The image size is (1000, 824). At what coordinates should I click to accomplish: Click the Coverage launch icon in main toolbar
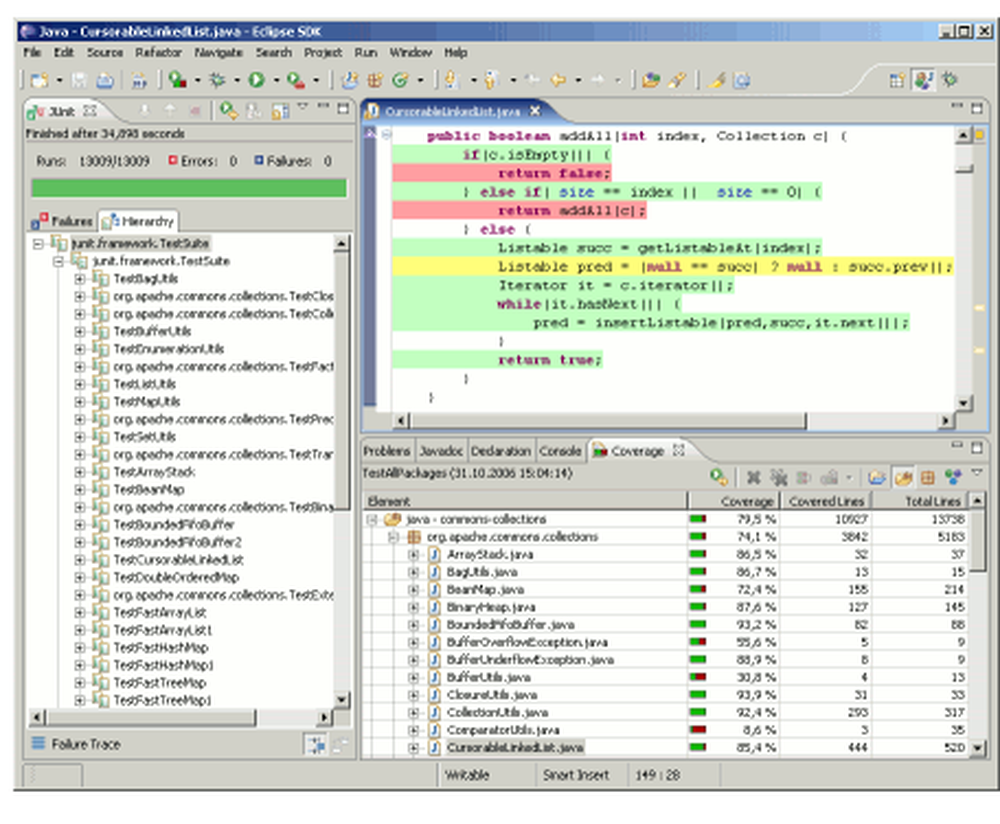click(177, 80)
